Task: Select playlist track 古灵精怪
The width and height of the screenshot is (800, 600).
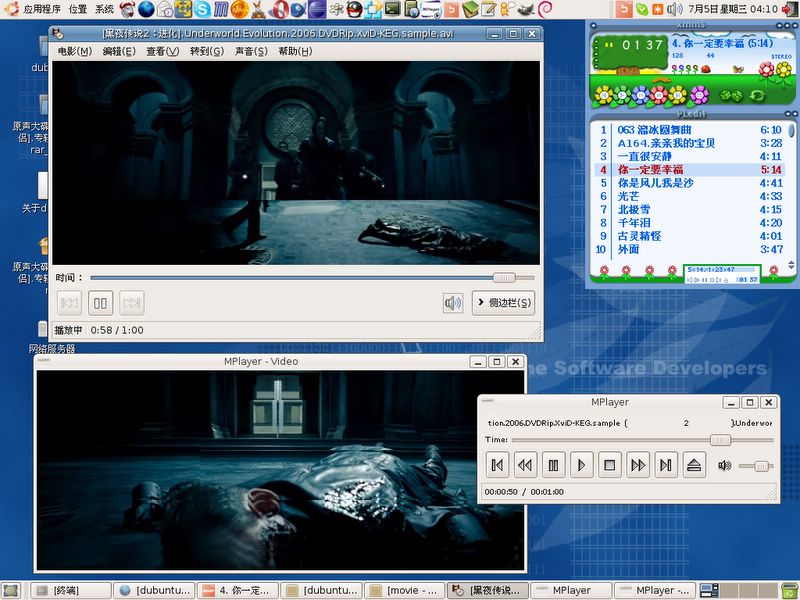Action: coord(689,236)
